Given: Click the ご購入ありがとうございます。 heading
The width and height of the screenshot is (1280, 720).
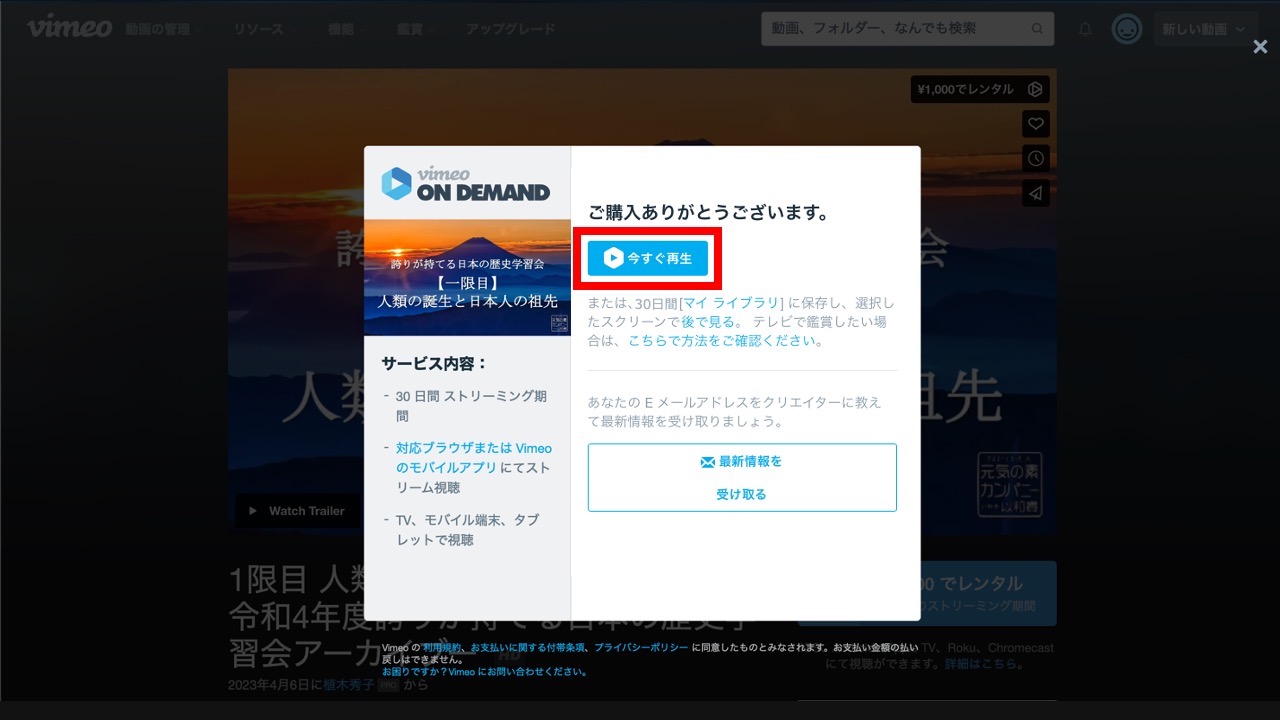Looking at the screenshot, I should [x=708, y=213].
